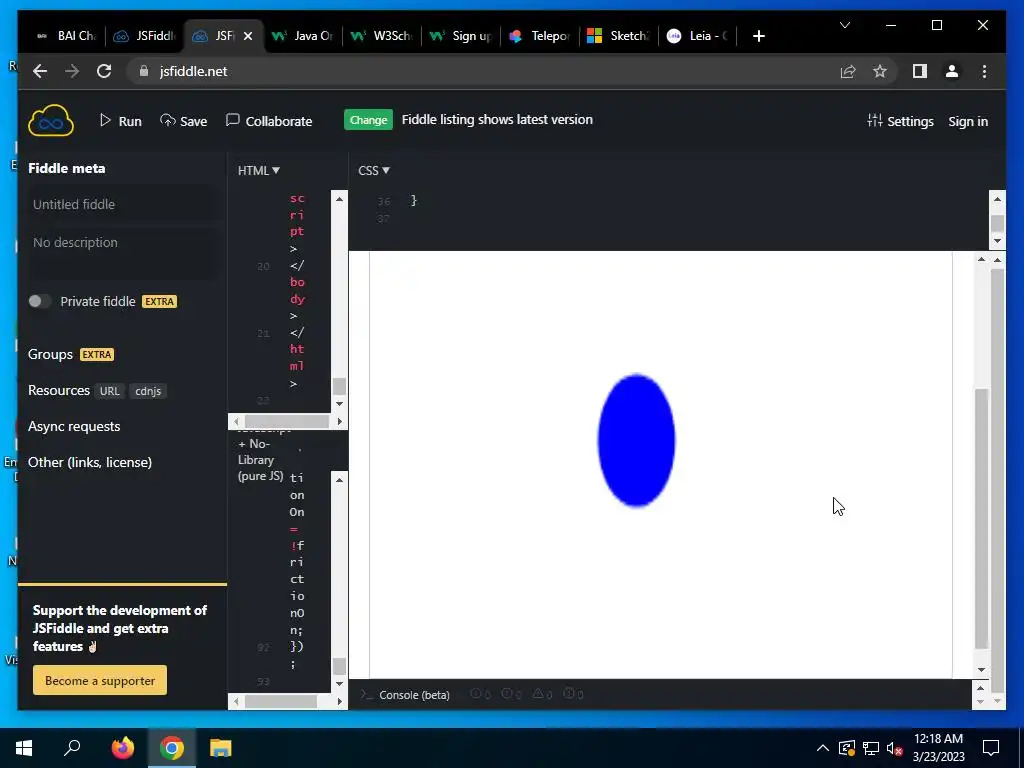Toggle the Private fiddle switch
The width and height of the screenshot is (1024, 768).
(x=39, y=301)
